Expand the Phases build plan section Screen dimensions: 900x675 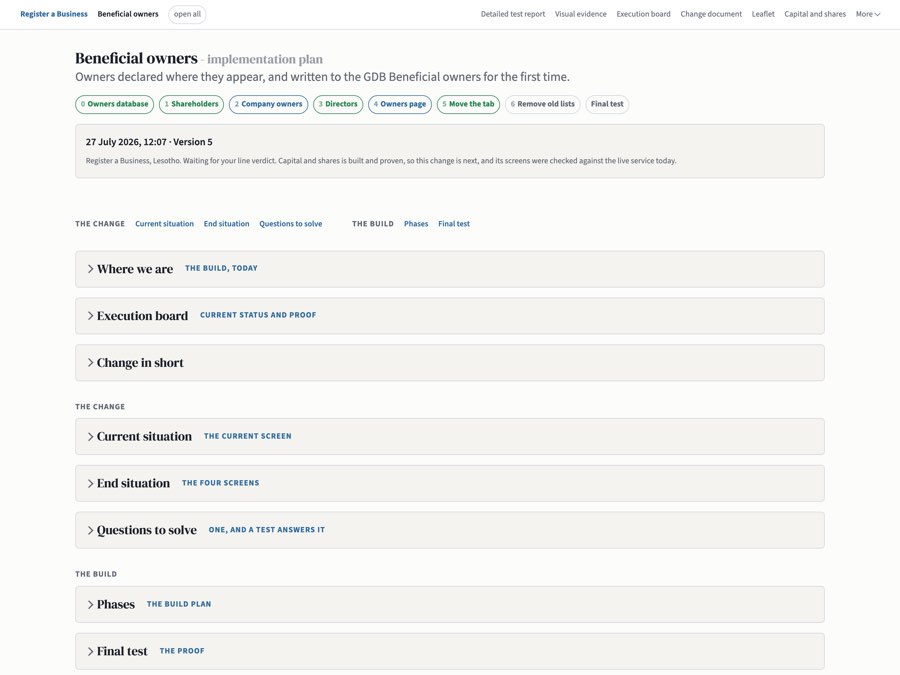pyautogui.click(x=449, y=604)
